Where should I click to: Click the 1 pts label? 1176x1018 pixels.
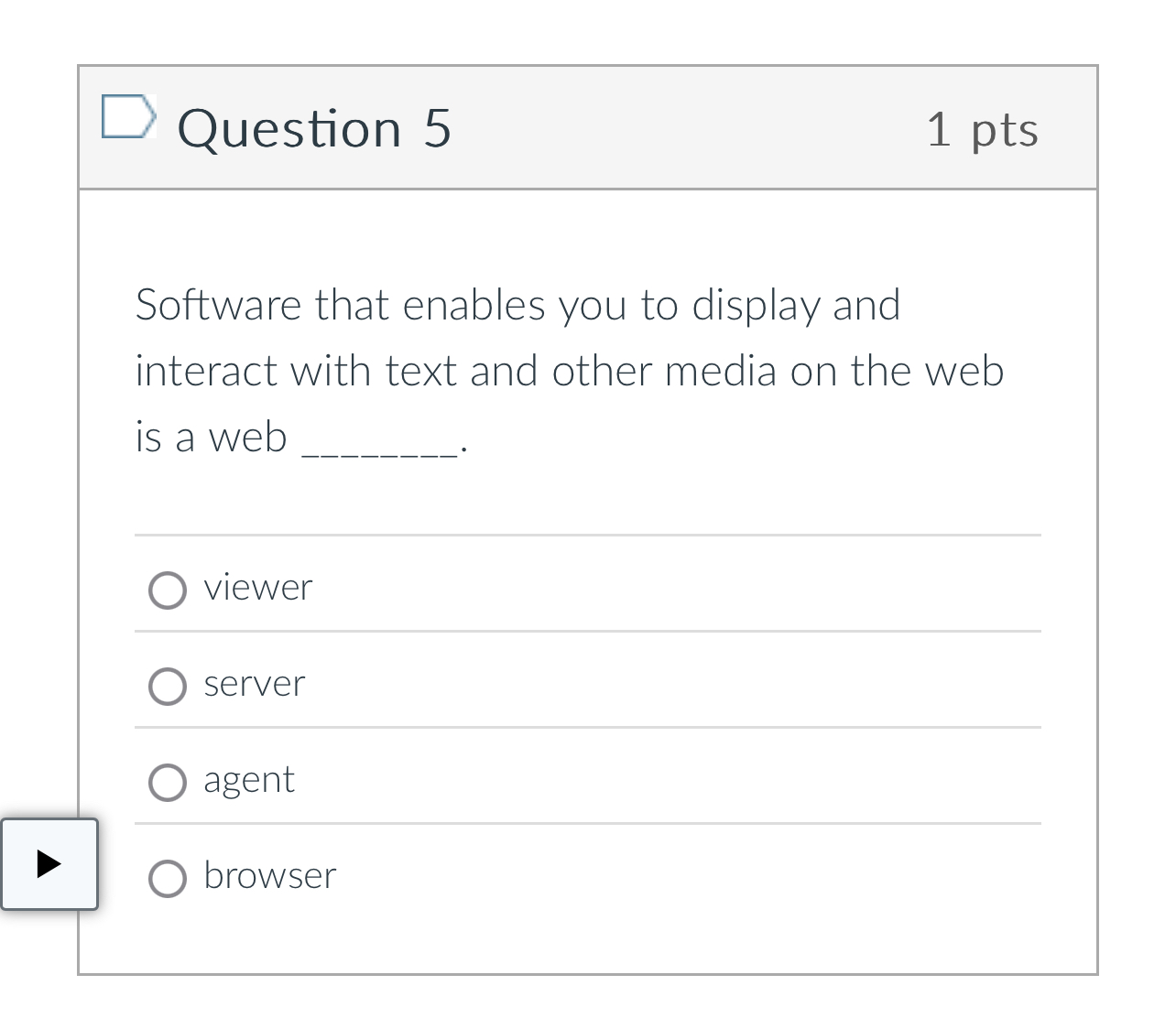pos(983,128)
